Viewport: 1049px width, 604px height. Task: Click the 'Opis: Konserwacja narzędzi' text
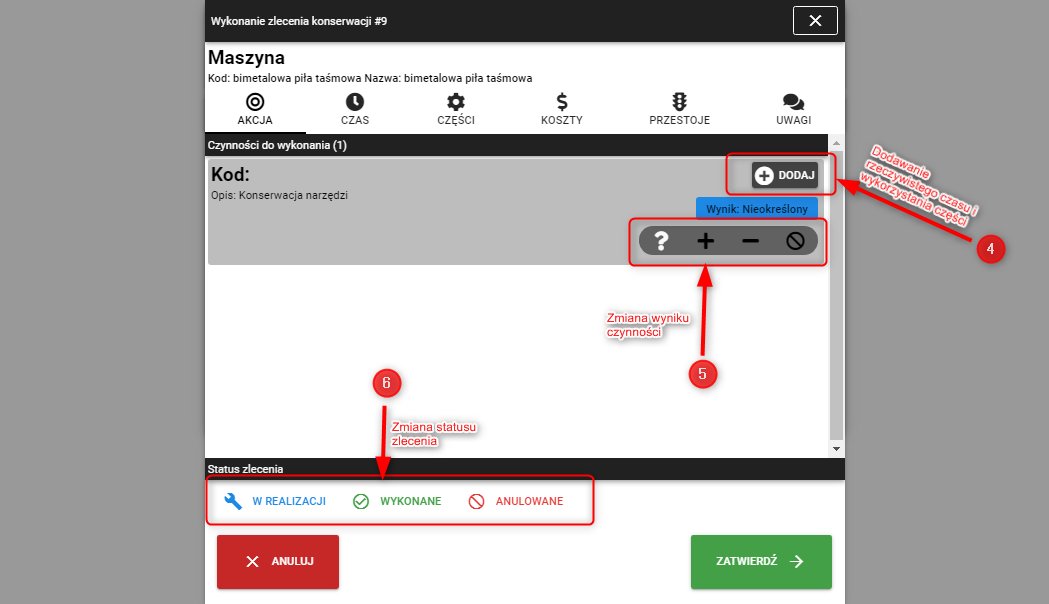coord(280,195)
